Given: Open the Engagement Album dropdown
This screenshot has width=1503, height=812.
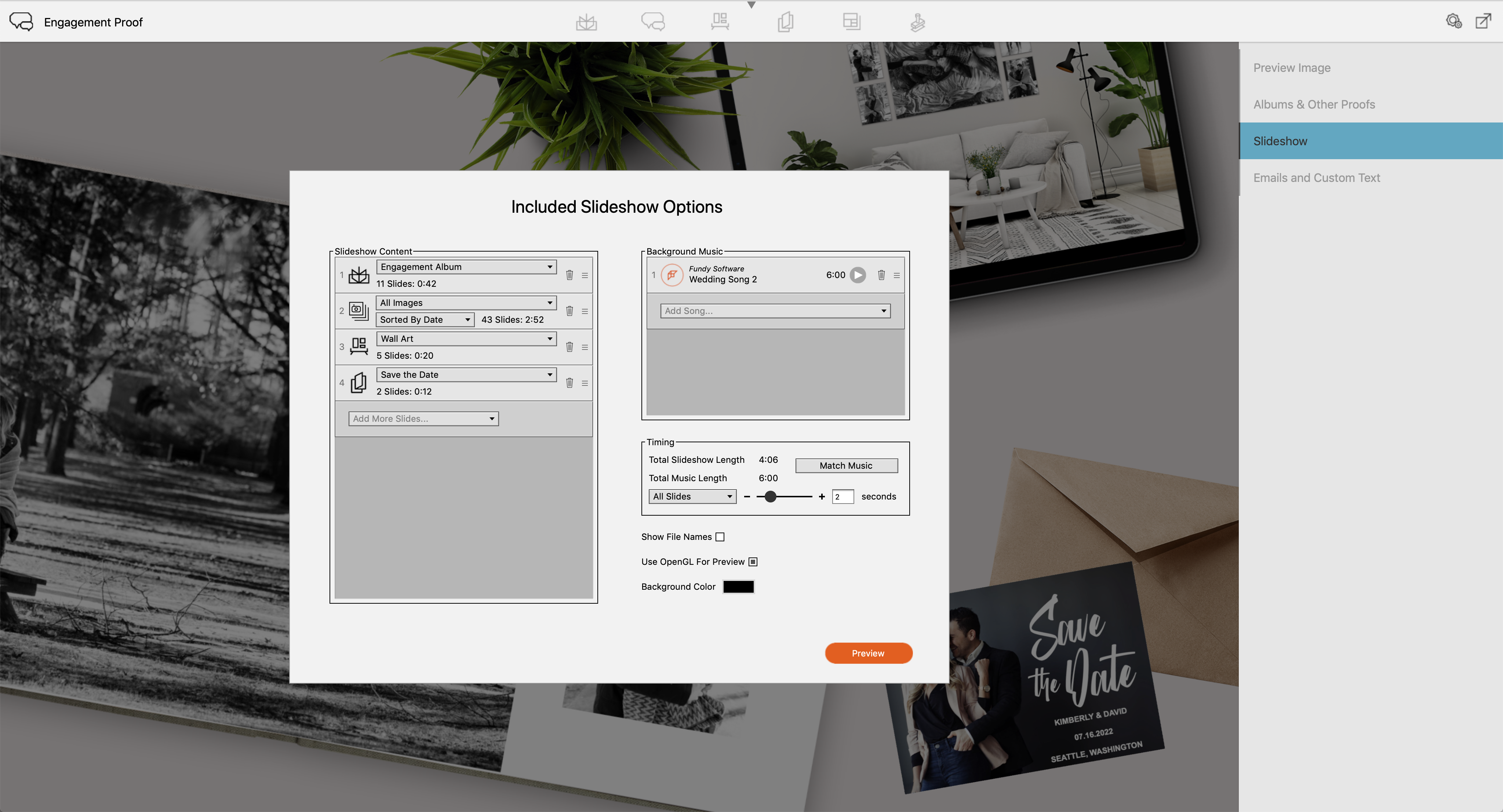Looking at the screenshot, I should coord(466,267).
